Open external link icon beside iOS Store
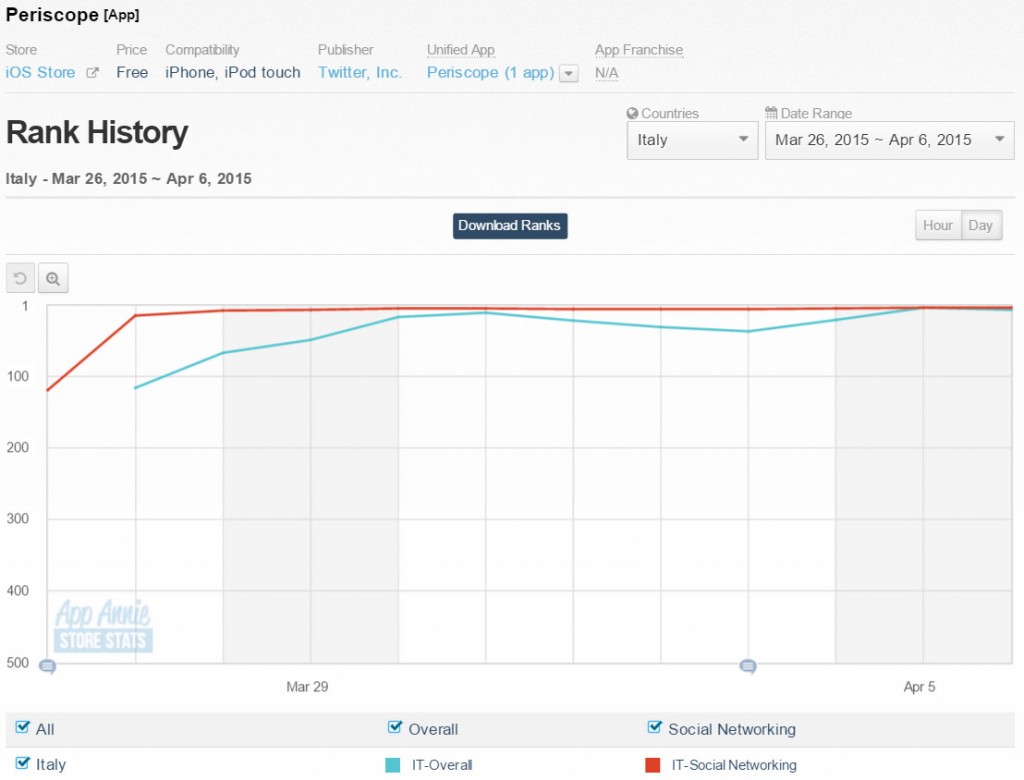 tap(92, 73)
